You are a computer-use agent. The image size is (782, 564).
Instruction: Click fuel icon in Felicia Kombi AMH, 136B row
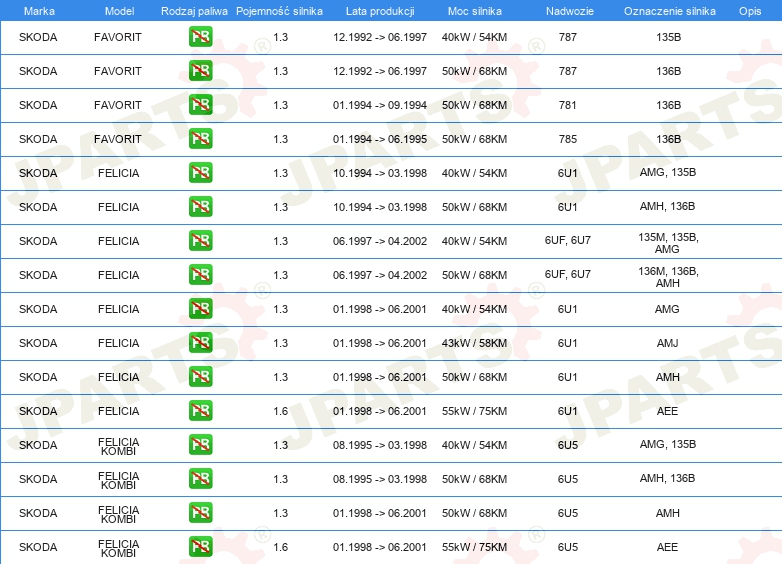(x=200, y=478)
